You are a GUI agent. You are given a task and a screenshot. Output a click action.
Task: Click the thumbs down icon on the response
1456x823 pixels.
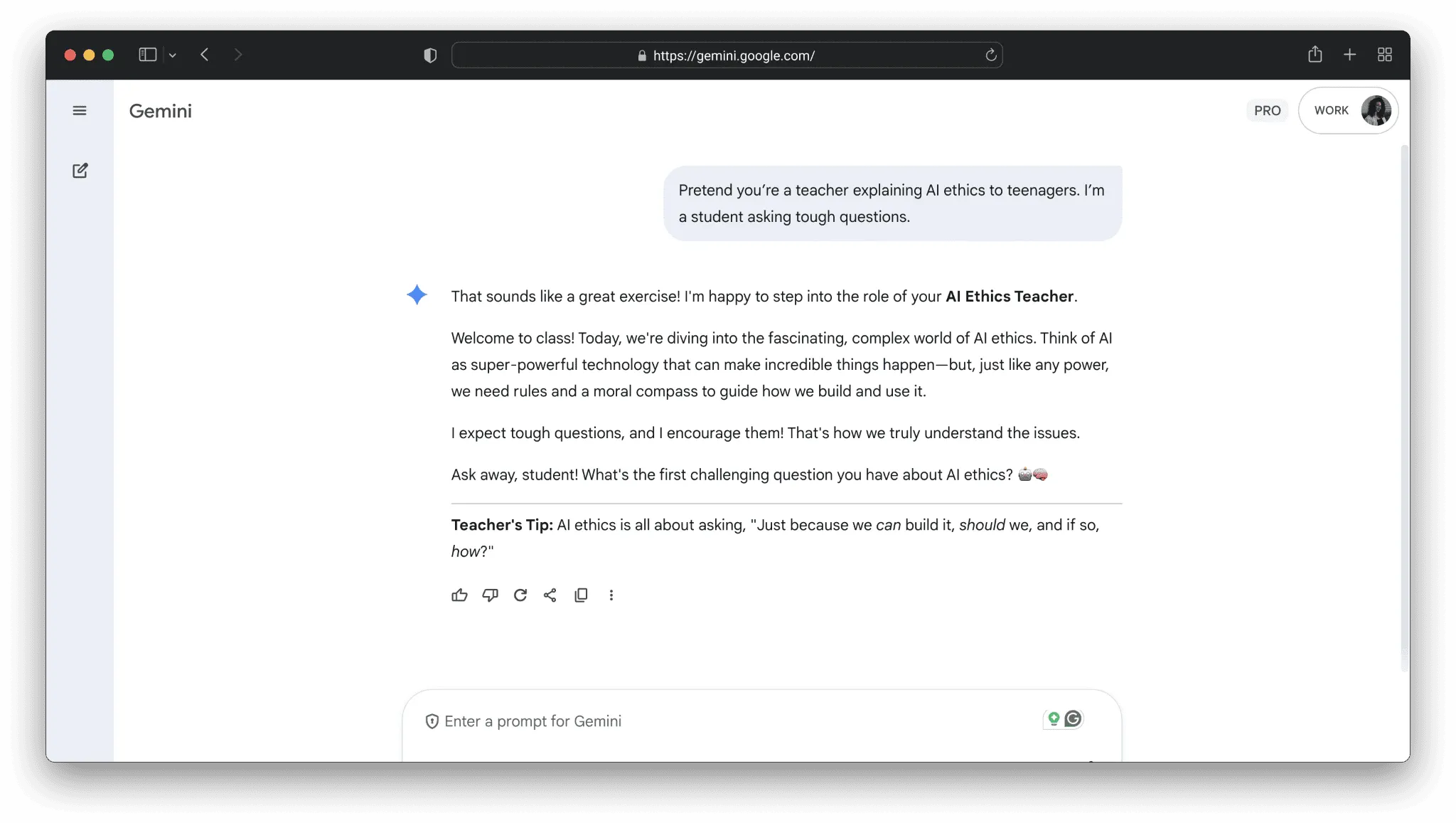coord(490,595)
